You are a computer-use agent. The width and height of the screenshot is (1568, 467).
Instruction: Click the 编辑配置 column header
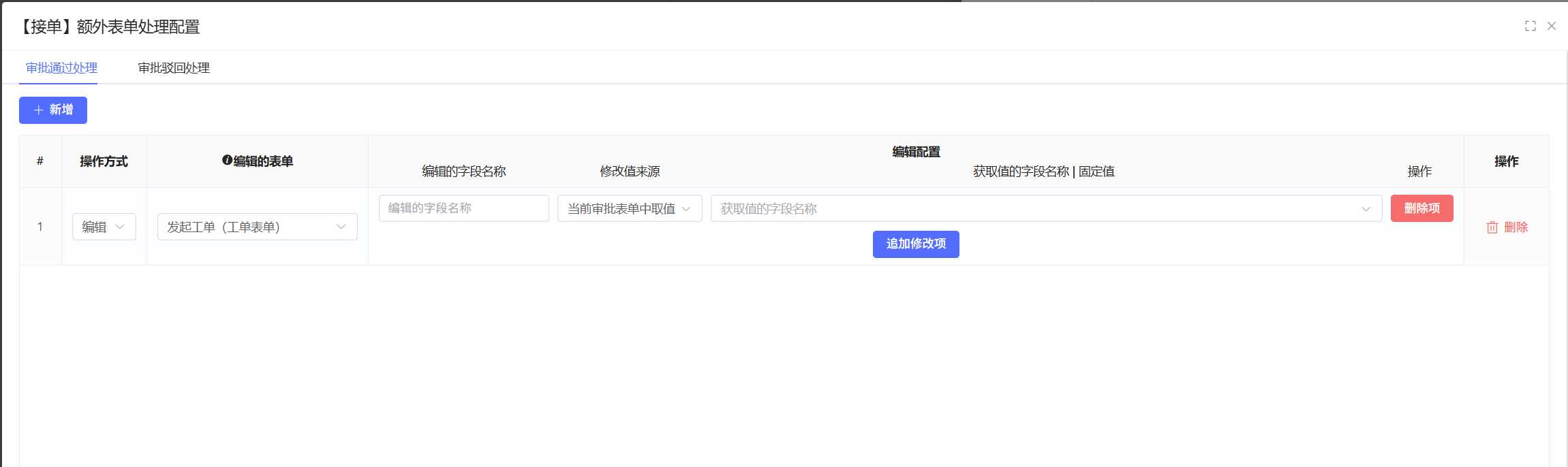click(915, 152)
